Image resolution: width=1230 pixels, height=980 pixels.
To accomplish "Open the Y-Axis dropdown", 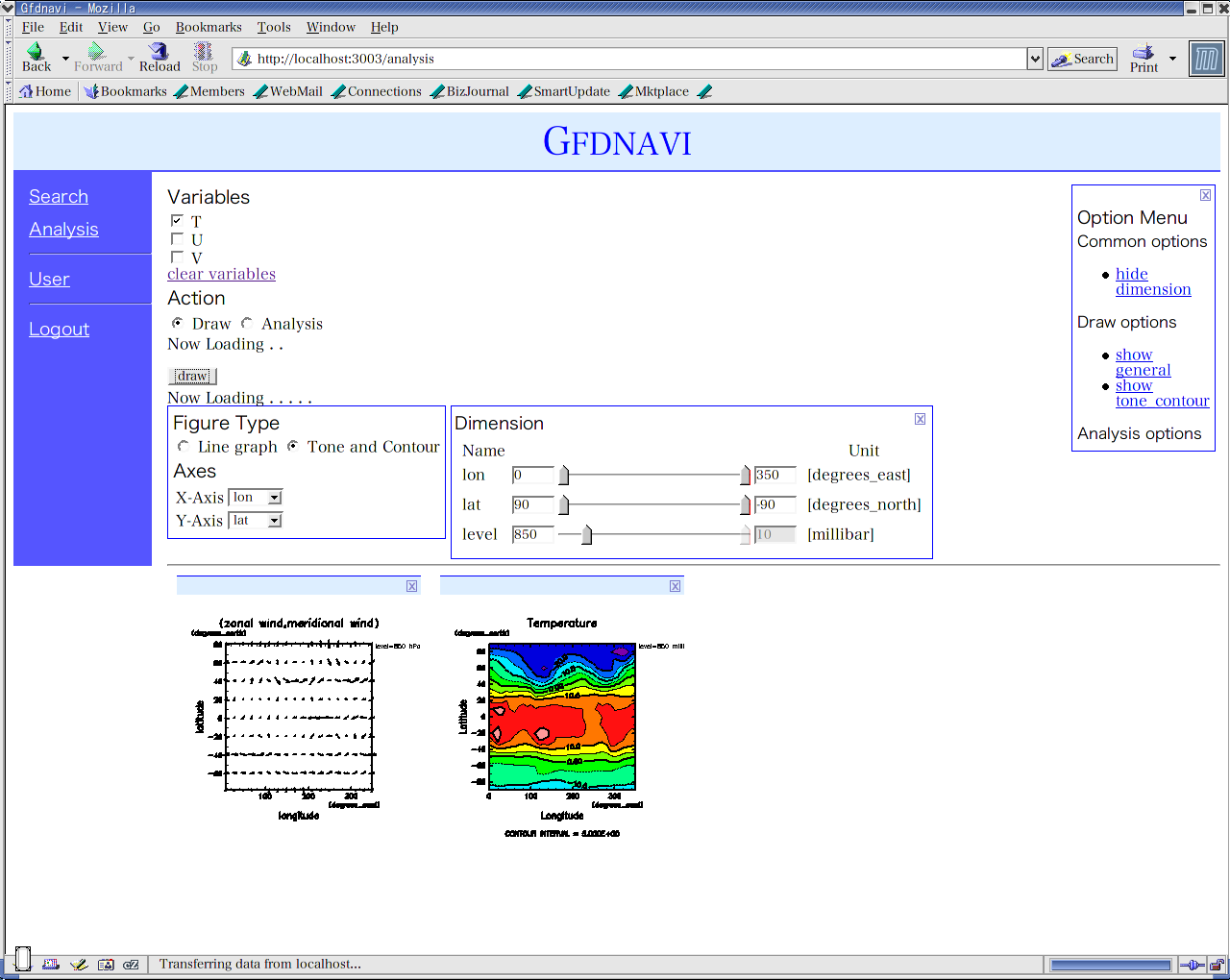I will [256, 521].
